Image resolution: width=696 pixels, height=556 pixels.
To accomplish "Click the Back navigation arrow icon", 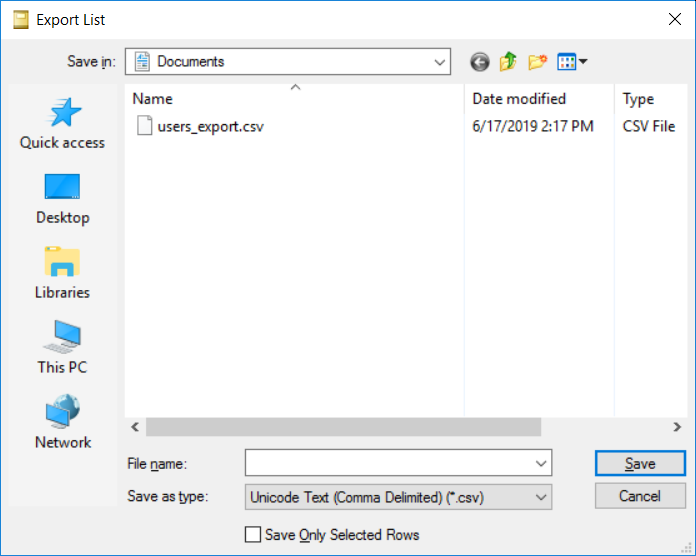I will (x=480, y=62).
